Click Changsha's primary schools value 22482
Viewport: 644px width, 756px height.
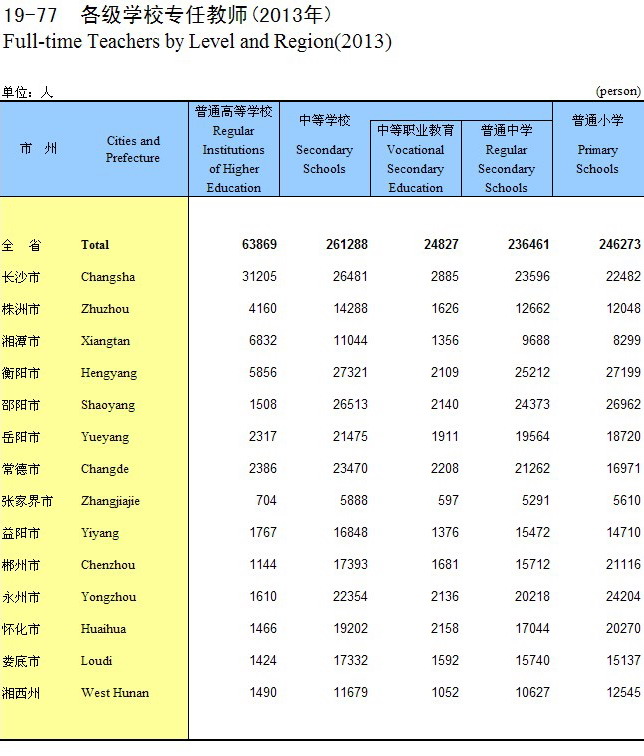pyautogui.click(x=623, y=276)
